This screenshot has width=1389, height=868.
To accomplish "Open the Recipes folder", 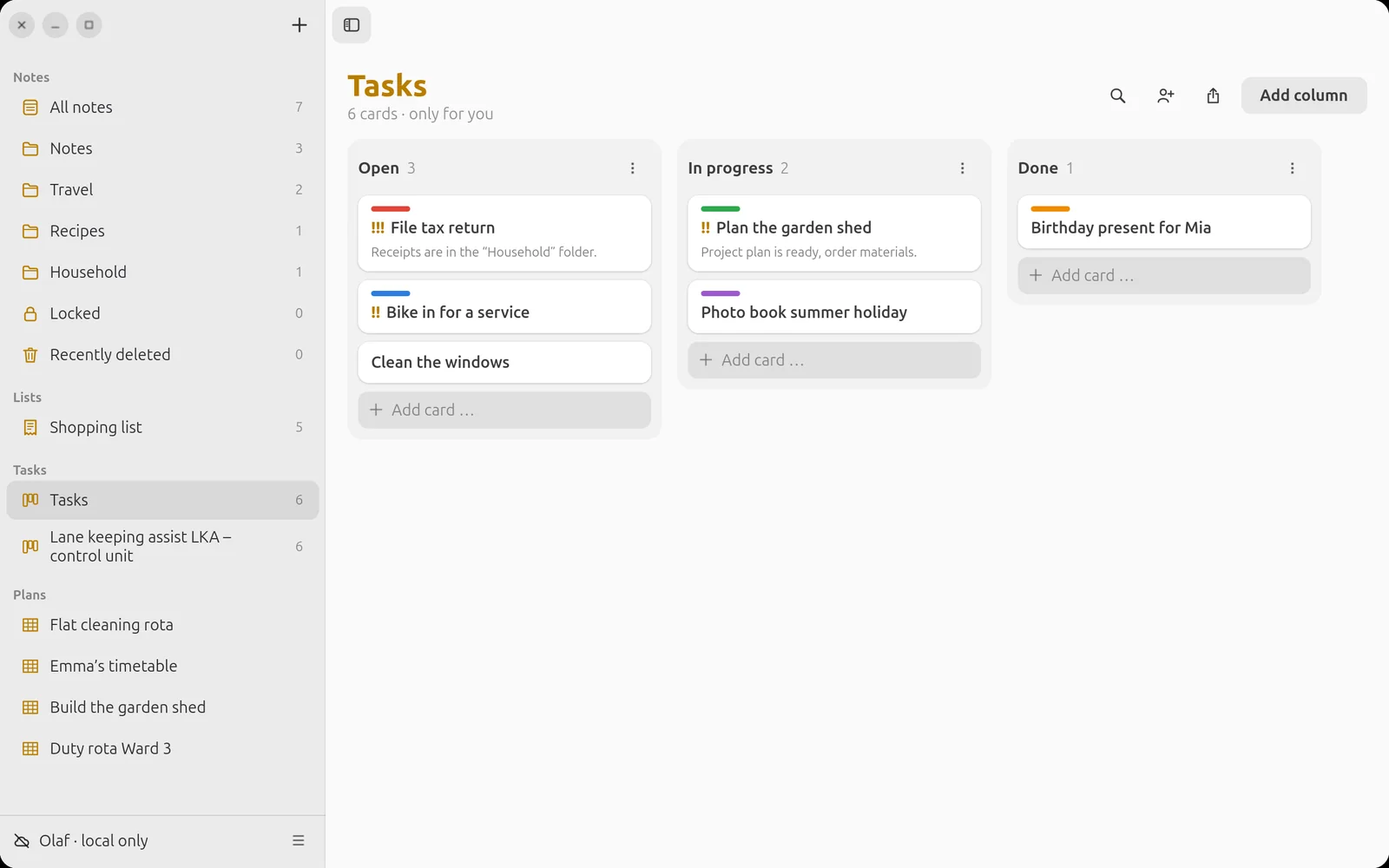I will (162, 231).
